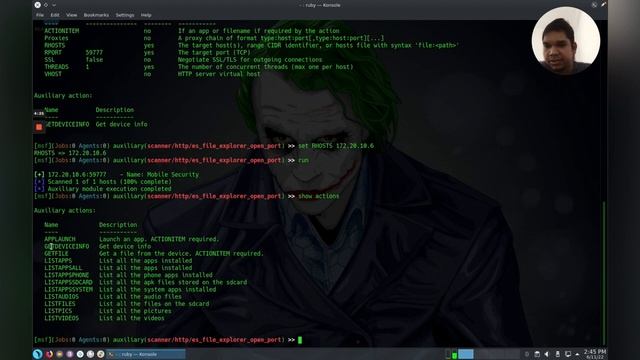The height and width of the screenshot is (360, 640).
Task: Click 'Auxiliary module execution completed' line
Action: [x=109, y=189]
